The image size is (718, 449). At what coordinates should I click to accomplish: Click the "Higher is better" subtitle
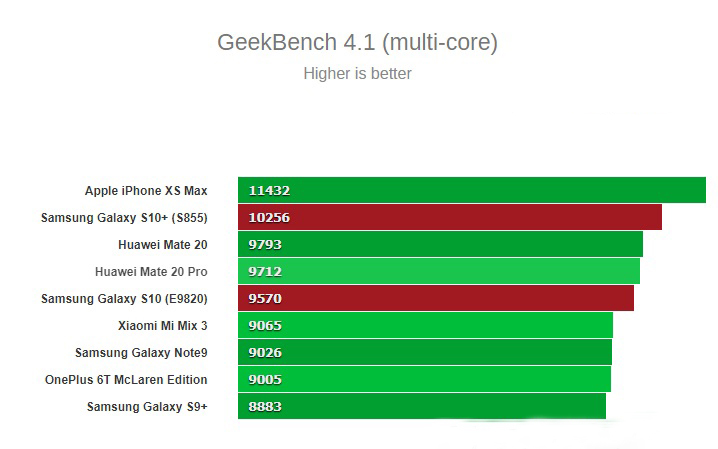point(357,73)
